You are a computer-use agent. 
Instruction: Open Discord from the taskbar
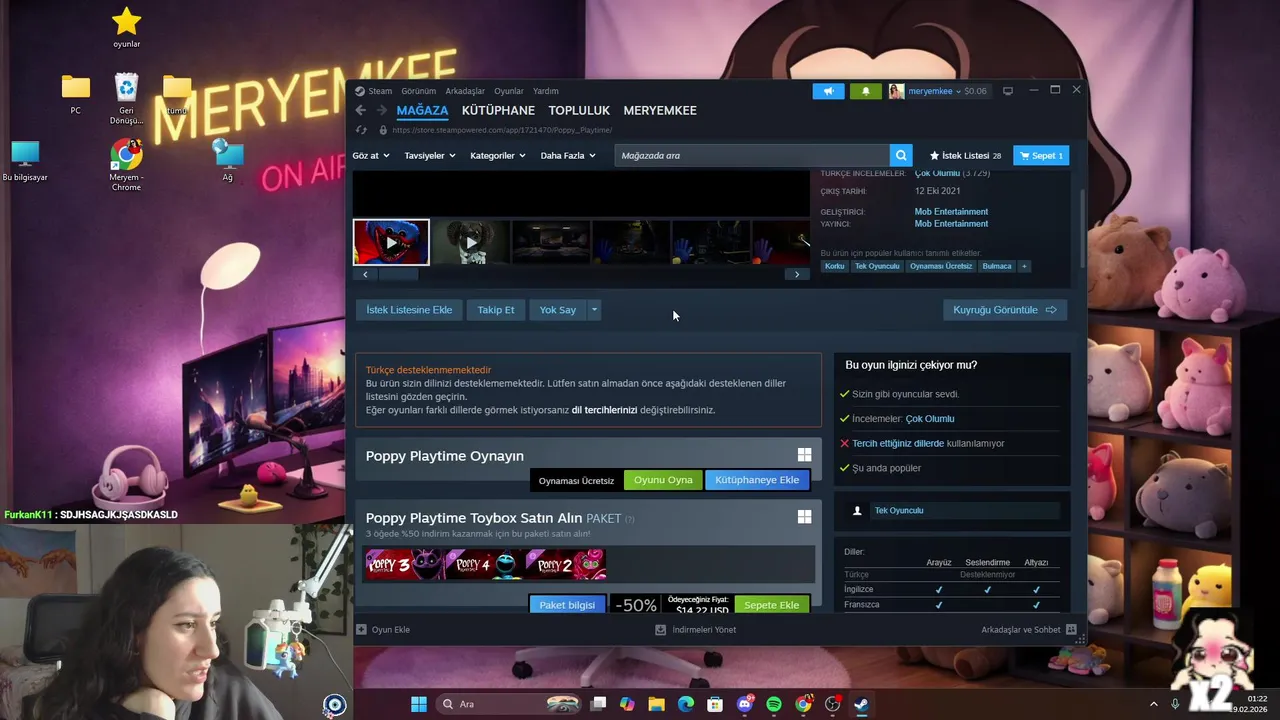744,704
